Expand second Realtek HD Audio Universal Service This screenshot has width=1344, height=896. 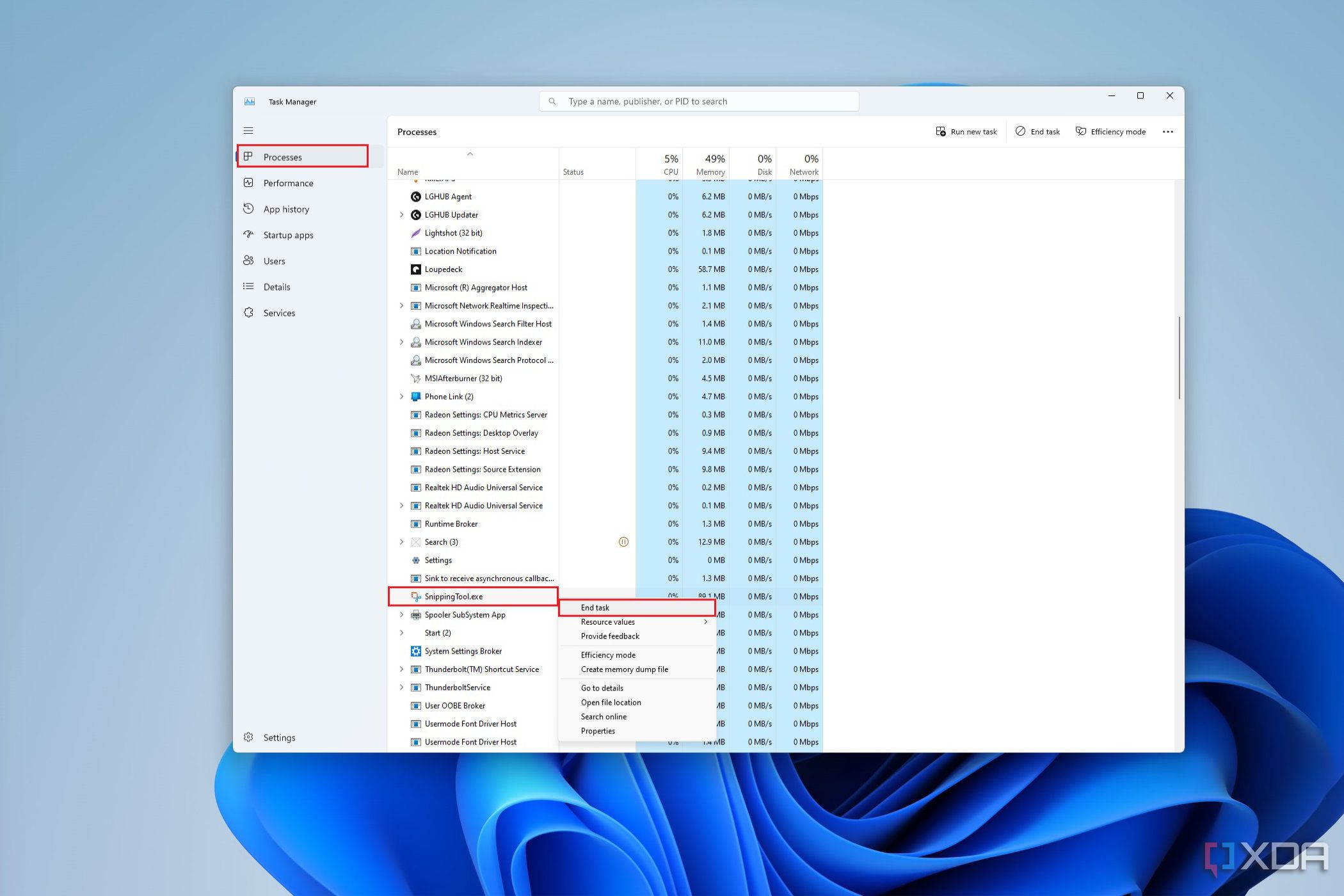pyautogui.click(x=401, y=506)
